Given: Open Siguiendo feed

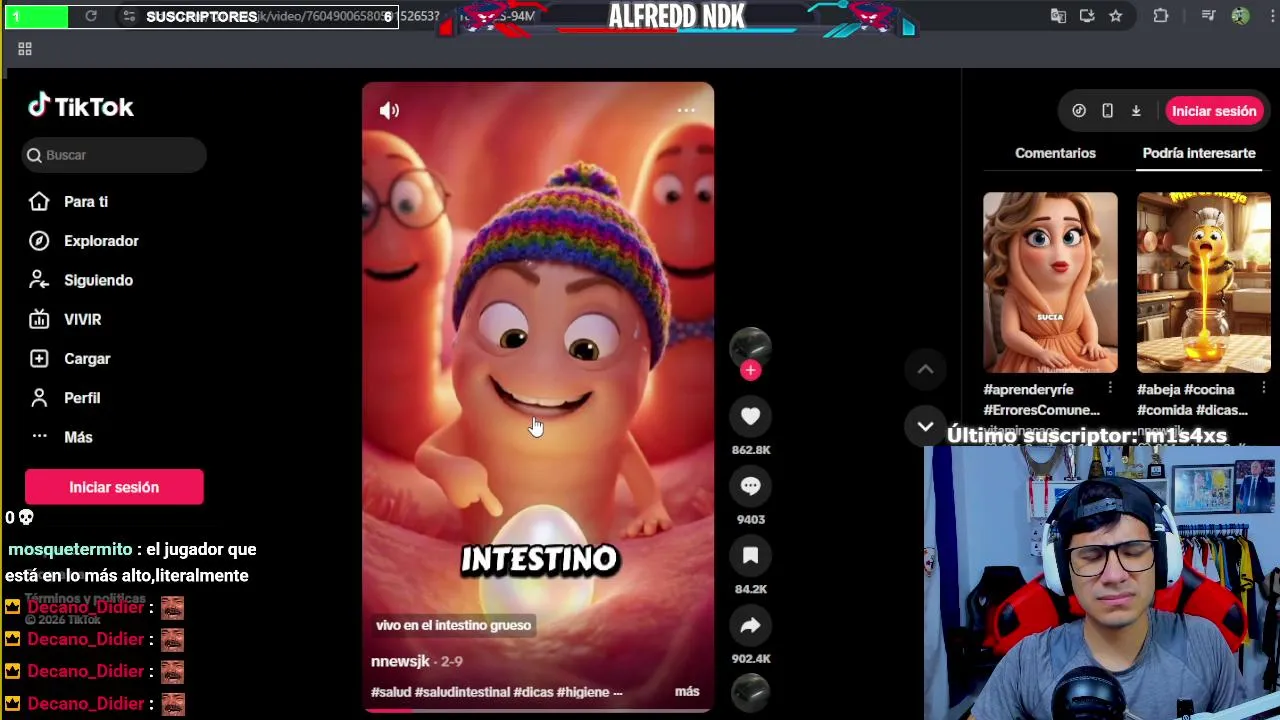Looking at the screenshot, I should click(98, 280).
